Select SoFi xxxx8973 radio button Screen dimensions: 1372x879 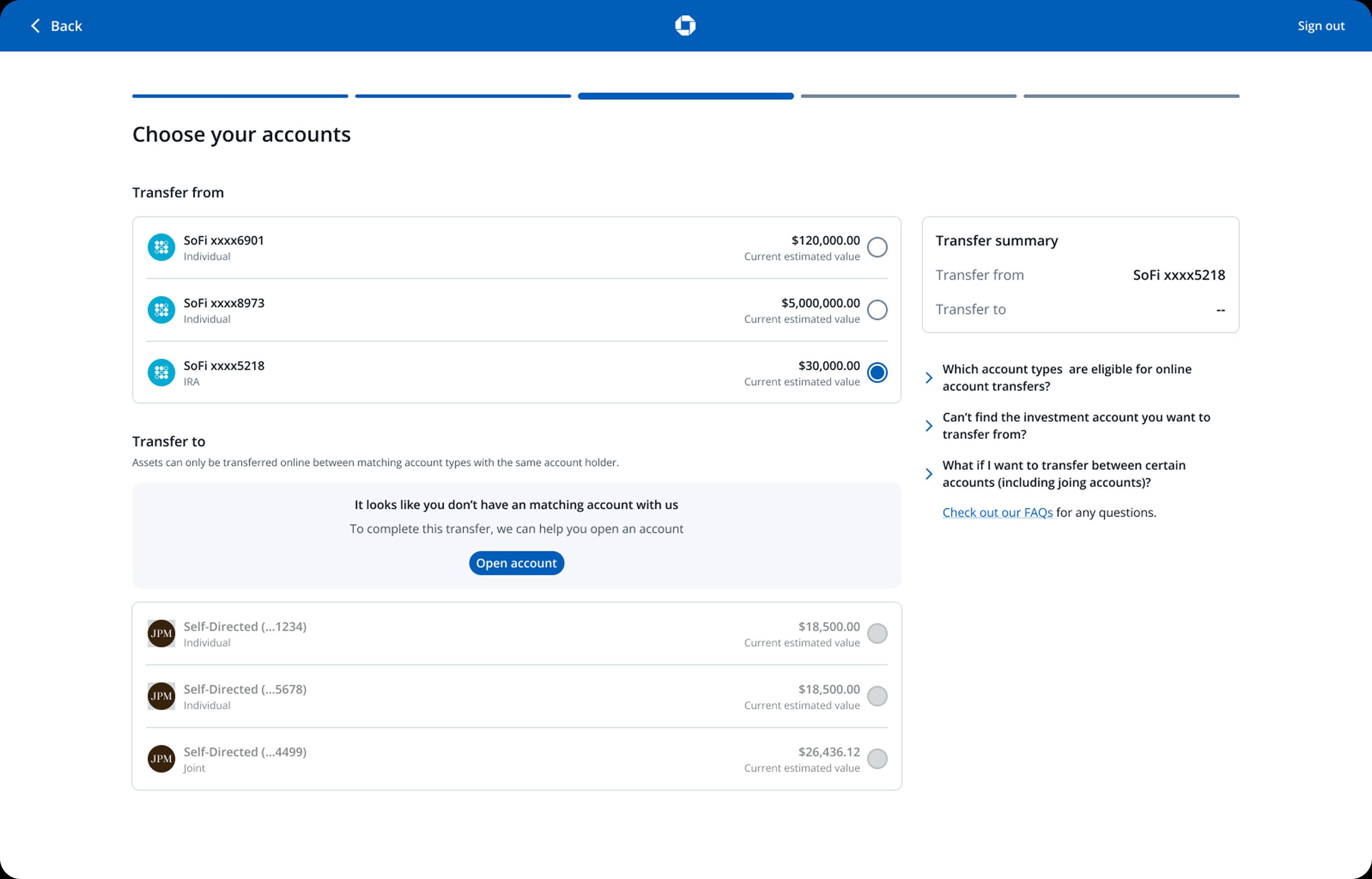click(x=877, y=310)
